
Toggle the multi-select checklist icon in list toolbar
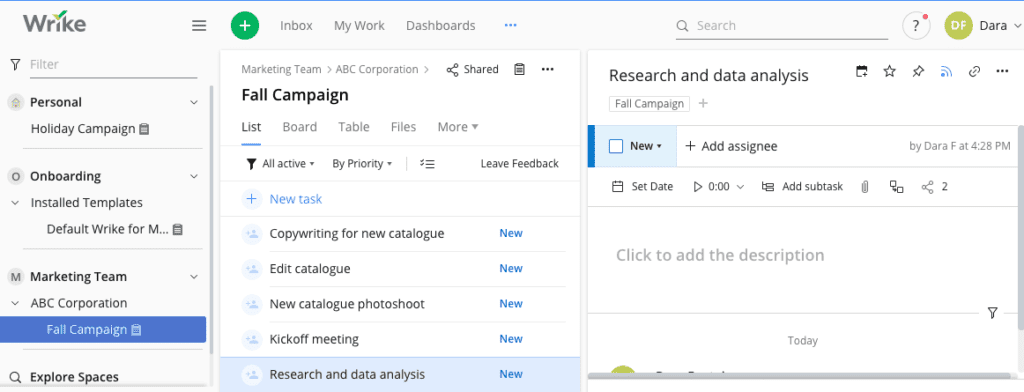428,163
